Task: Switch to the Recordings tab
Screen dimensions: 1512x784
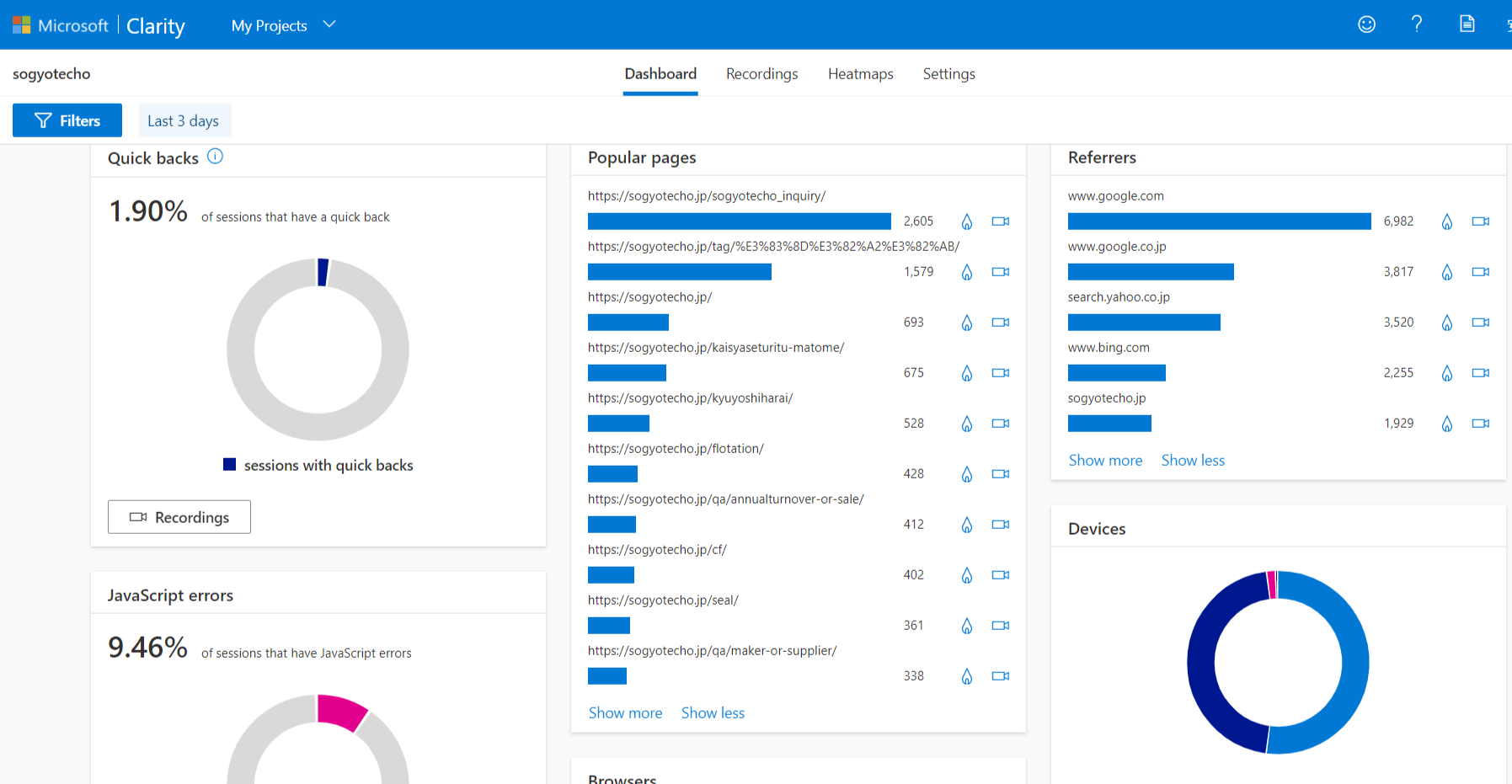Action: pyautogui.click(x=761, y=74)
